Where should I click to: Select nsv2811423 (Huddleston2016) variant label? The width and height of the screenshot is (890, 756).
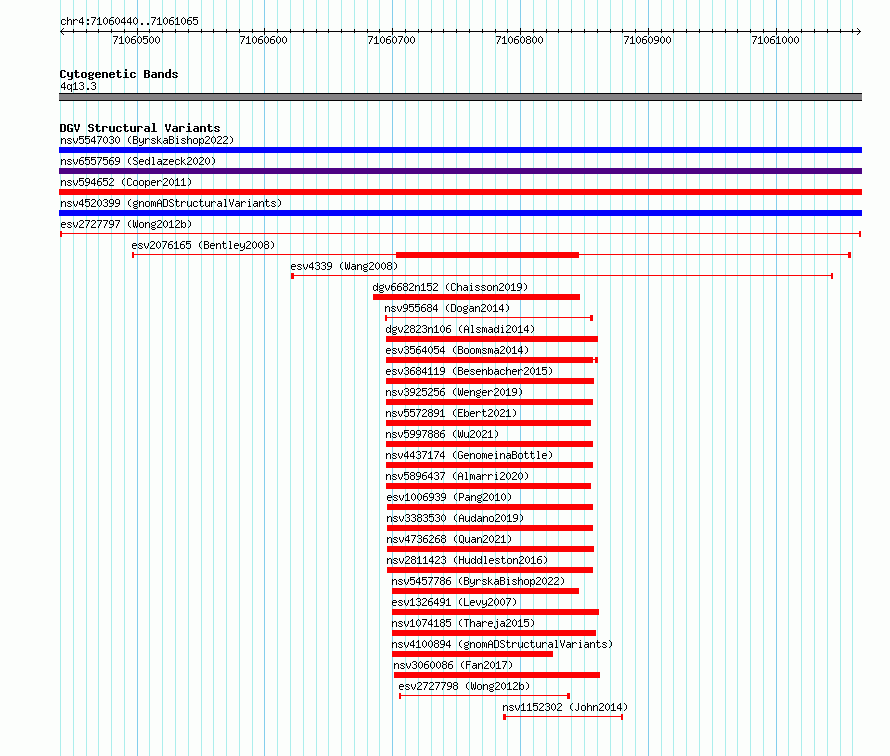[467, 560]
